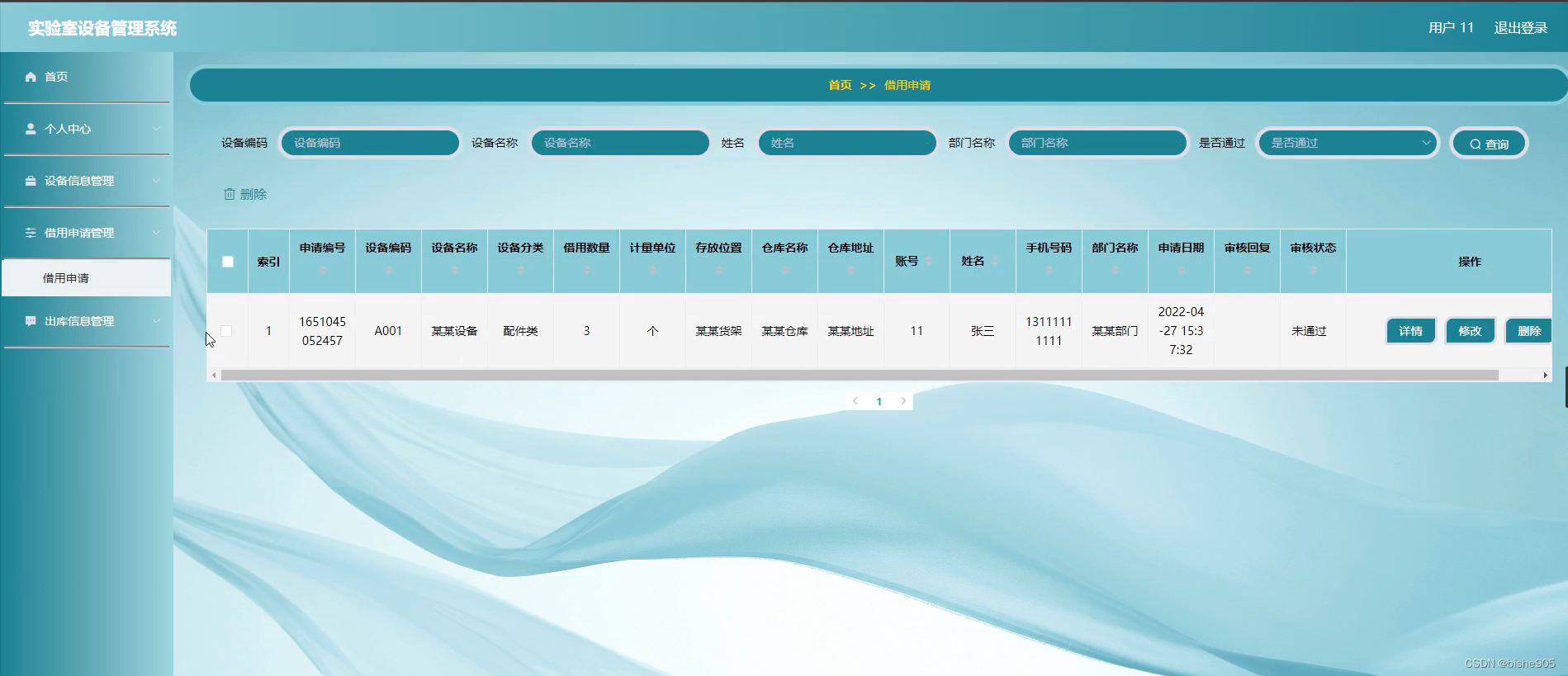Click the trash icon next to 删除
Viewport: 1568px width, 676px height.
tap(230, 194)
